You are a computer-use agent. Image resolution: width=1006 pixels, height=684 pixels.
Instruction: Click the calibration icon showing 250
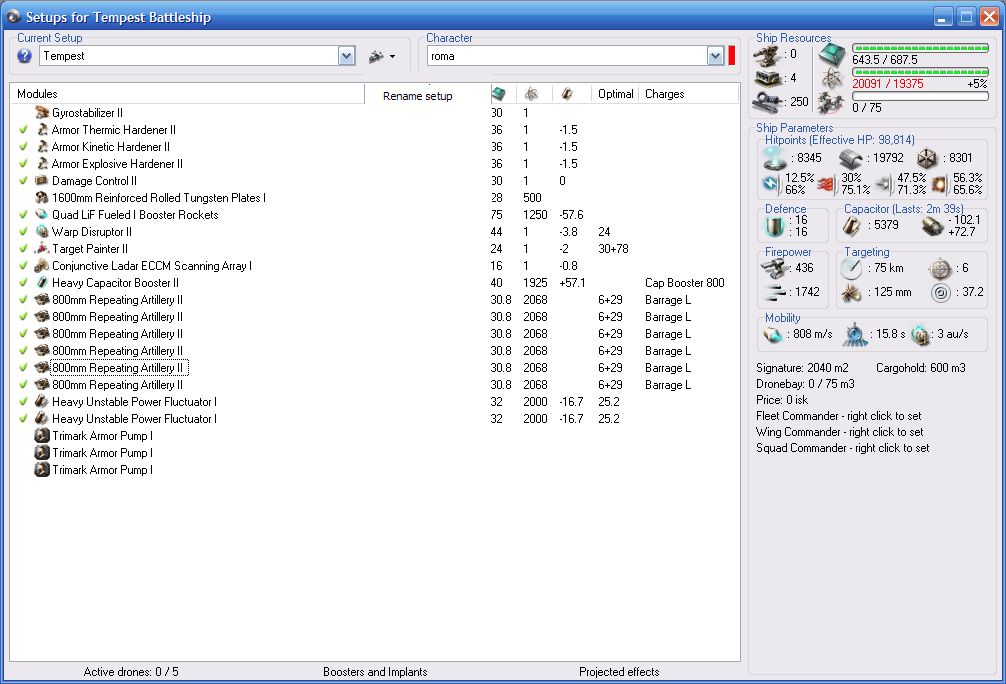[x=768, y=102]
